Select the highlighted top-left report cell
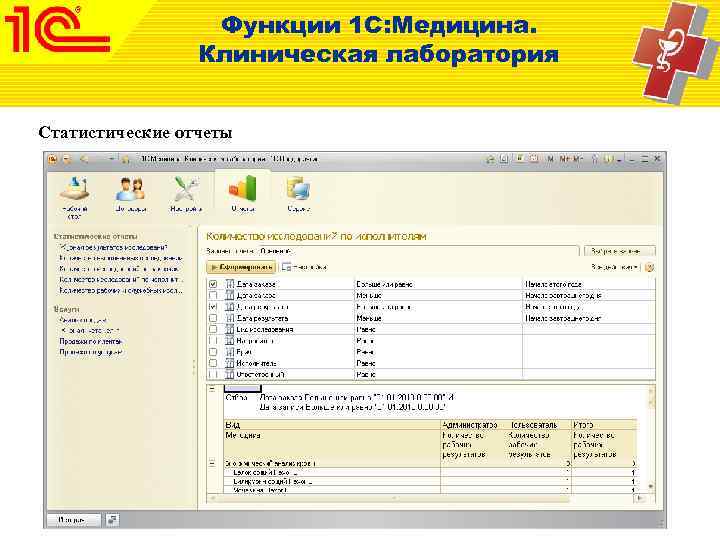Viewport: 720px width, 540px height. coord(242,389)
